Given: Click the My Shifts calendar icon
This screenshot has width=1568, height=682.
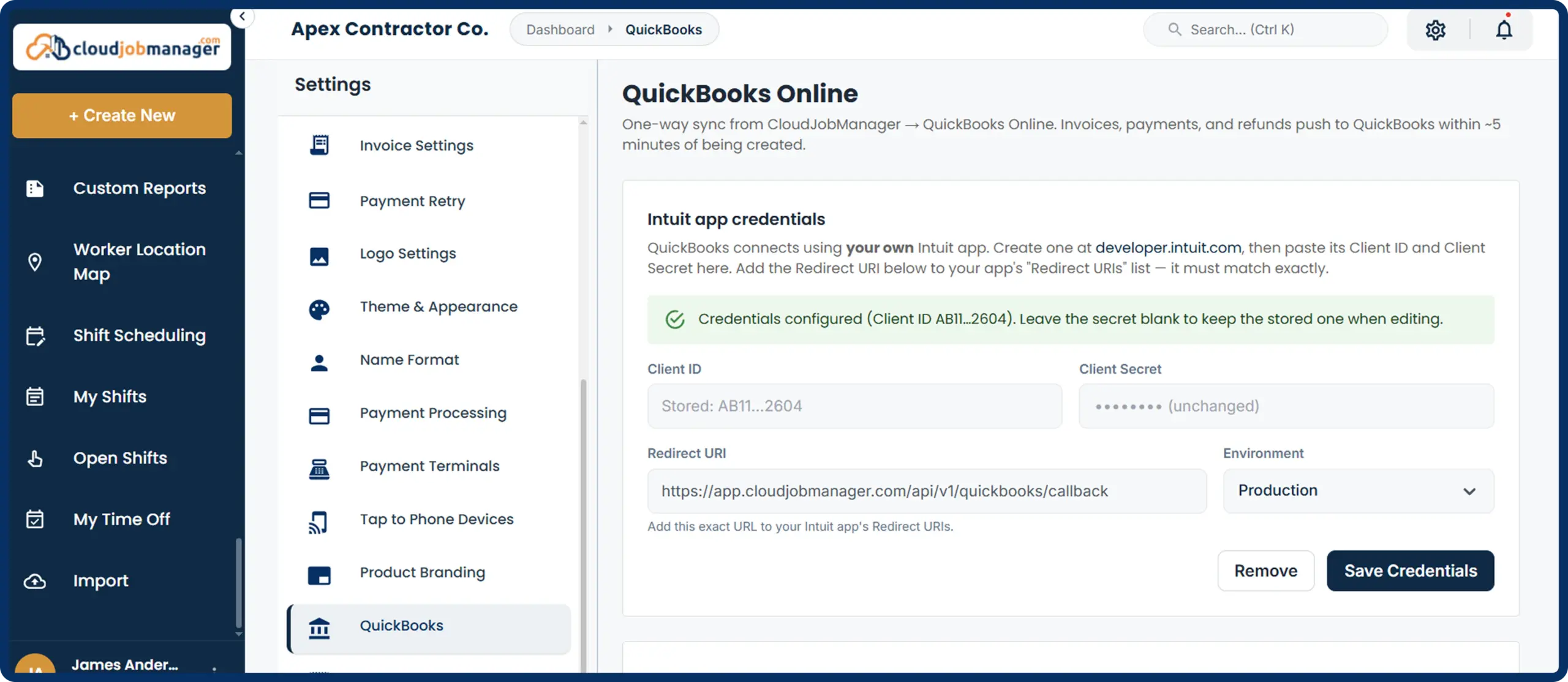Looking at the screenshot, I should point(35,396).
